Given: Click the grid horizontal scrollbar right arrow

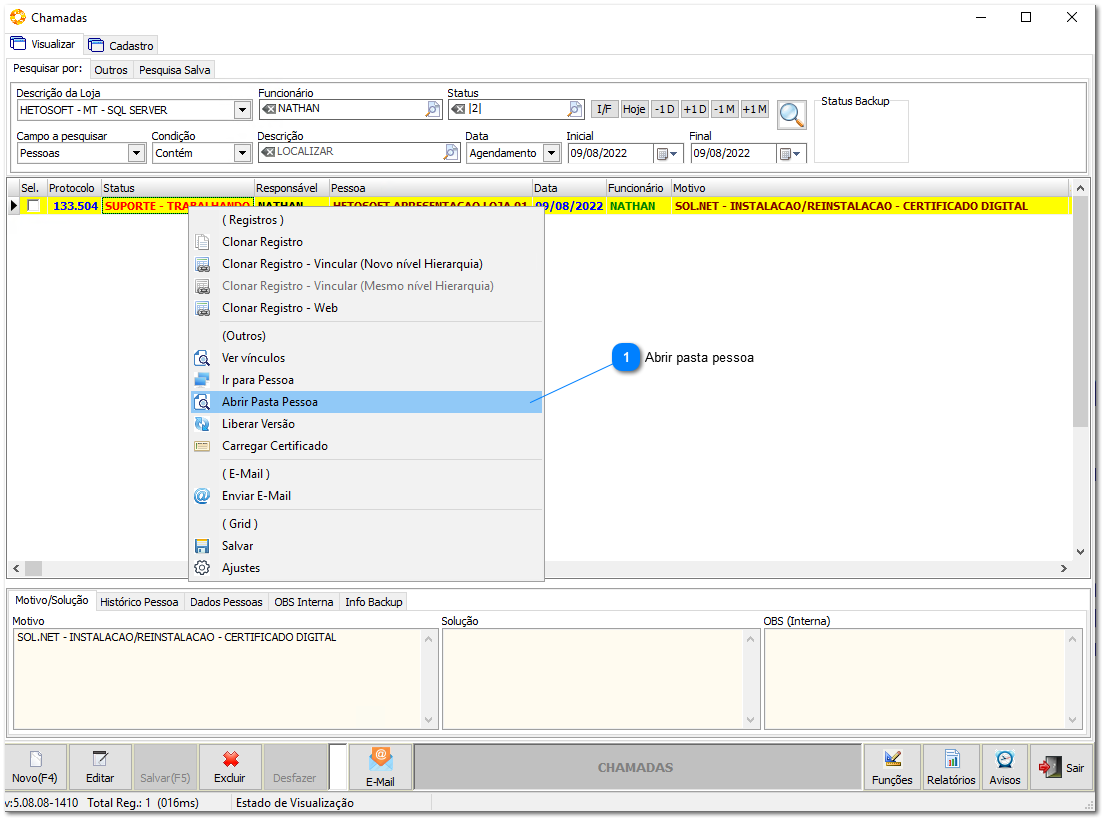Looking at the screenshot, I should coord(1063,568).
